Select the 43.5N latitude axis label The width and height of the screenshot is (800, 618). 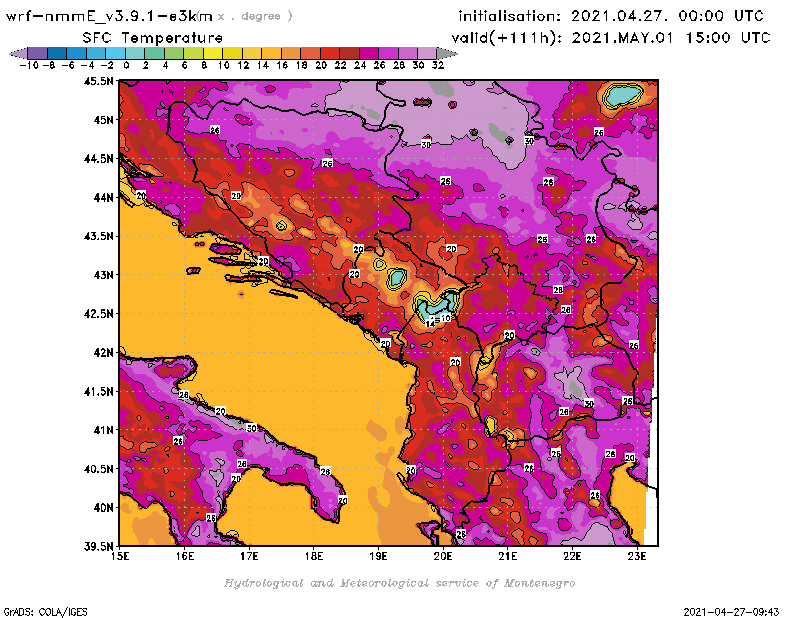(x=98, y=236)
